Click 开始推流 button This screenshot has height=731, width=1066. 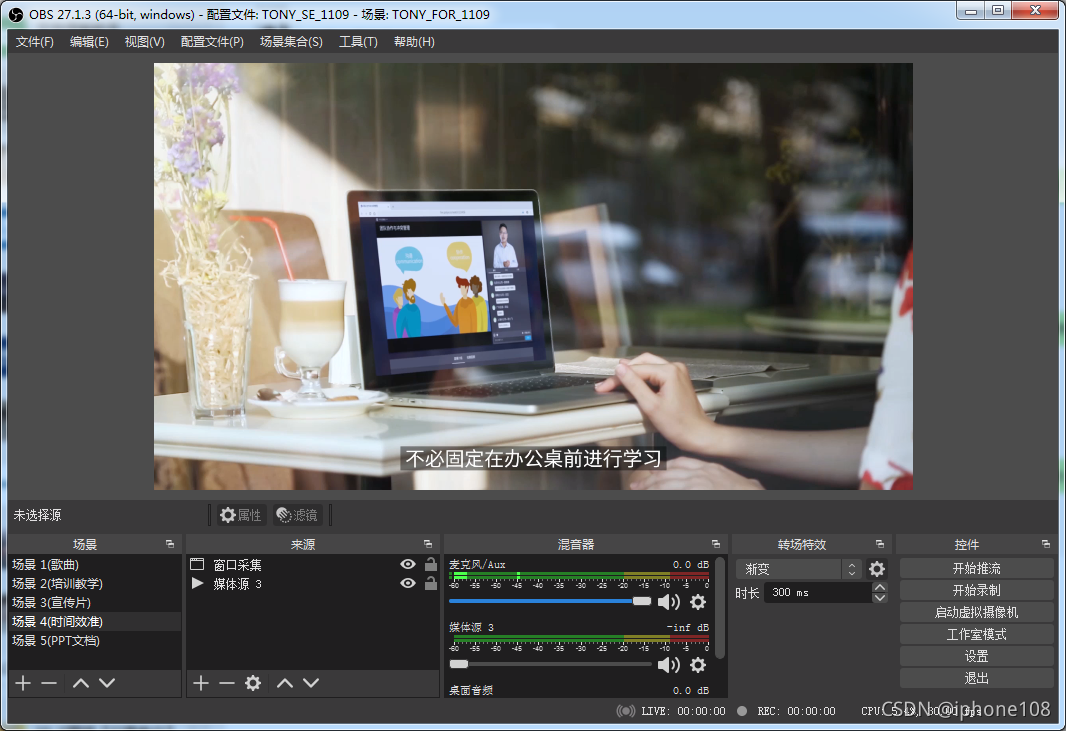point(976,568)
